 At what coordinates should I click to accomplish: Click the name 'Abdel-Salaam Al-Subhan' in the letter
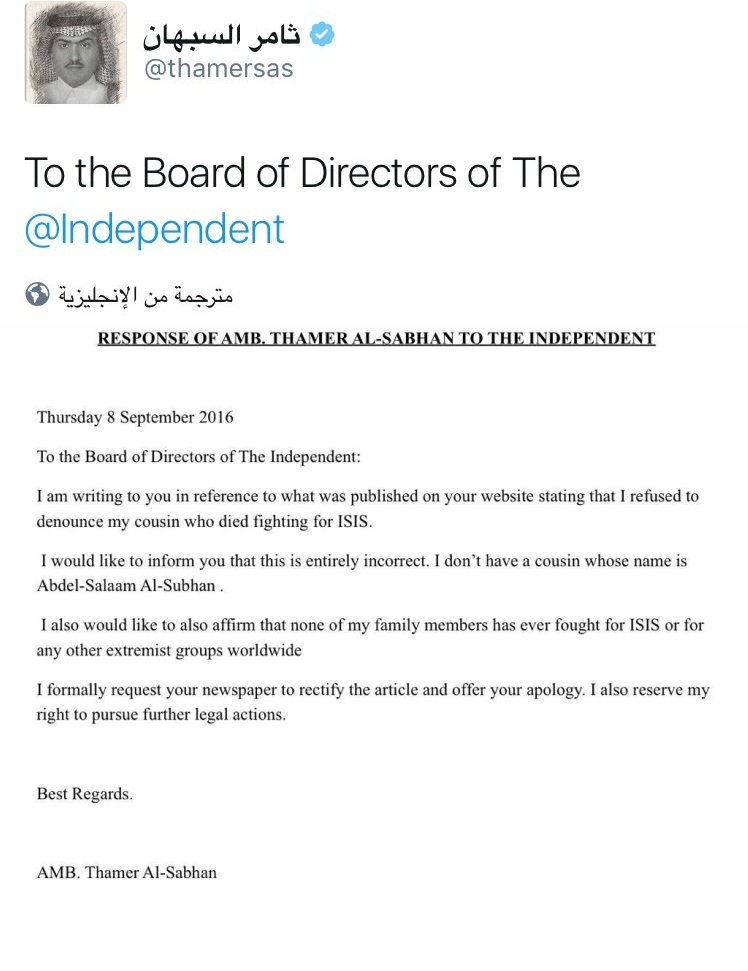click(125, 585)
